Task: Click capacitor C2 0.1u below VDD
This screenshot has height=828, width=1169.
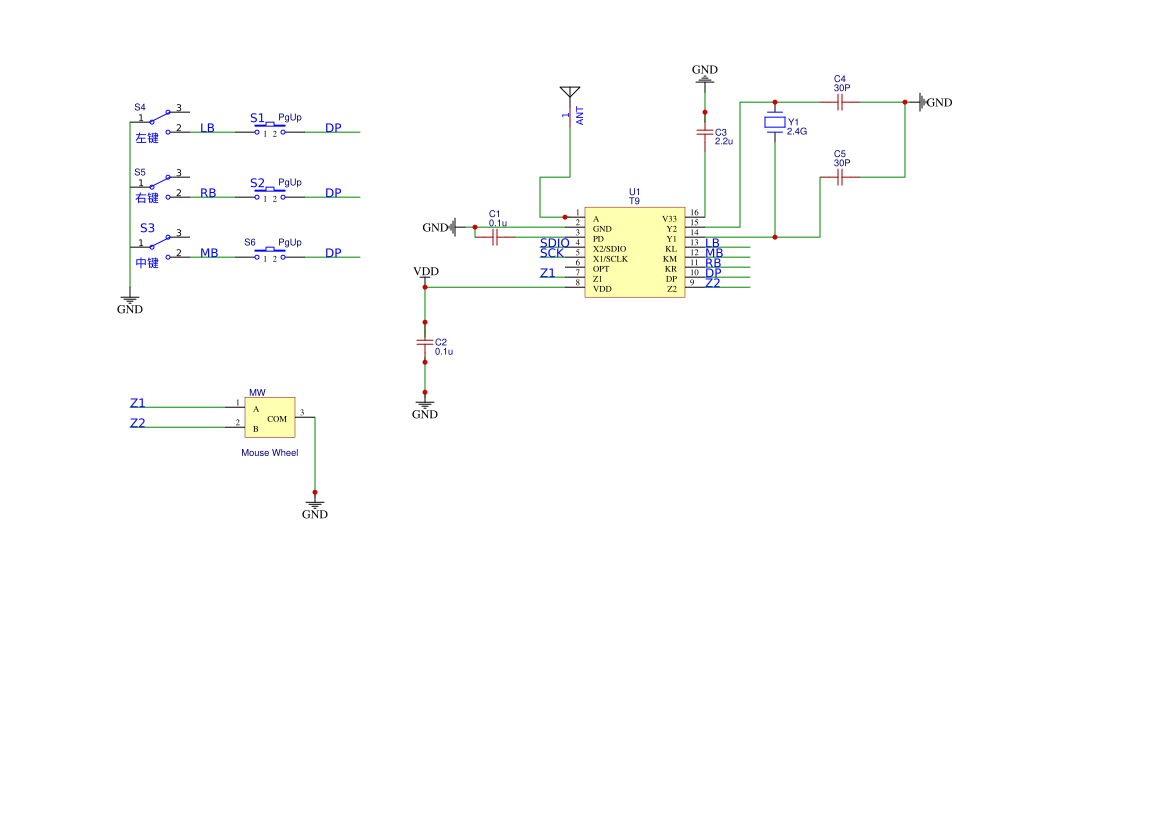Action: click(425, 343)
